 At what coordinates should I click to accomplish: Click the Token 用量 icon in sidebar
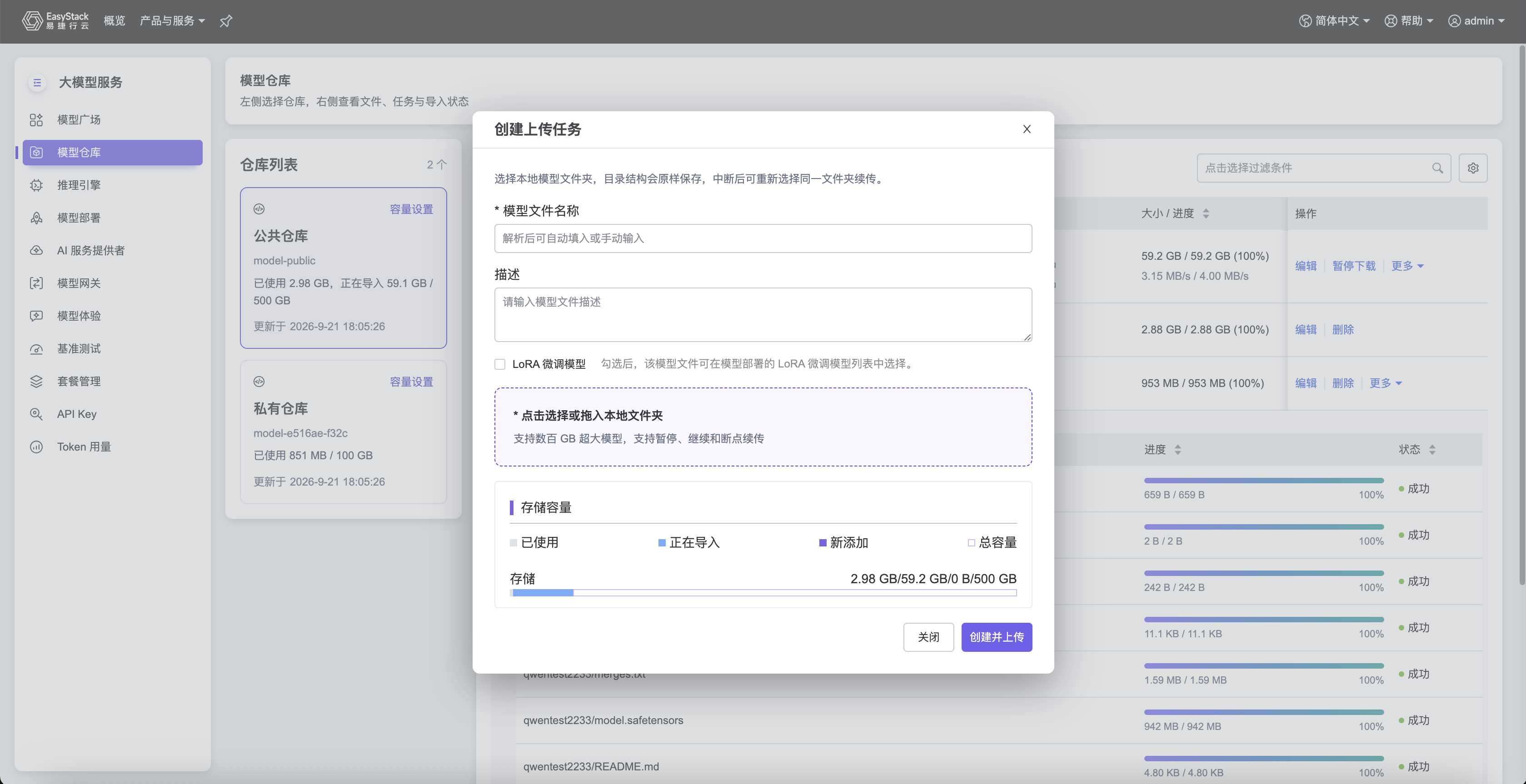[36, 447]
